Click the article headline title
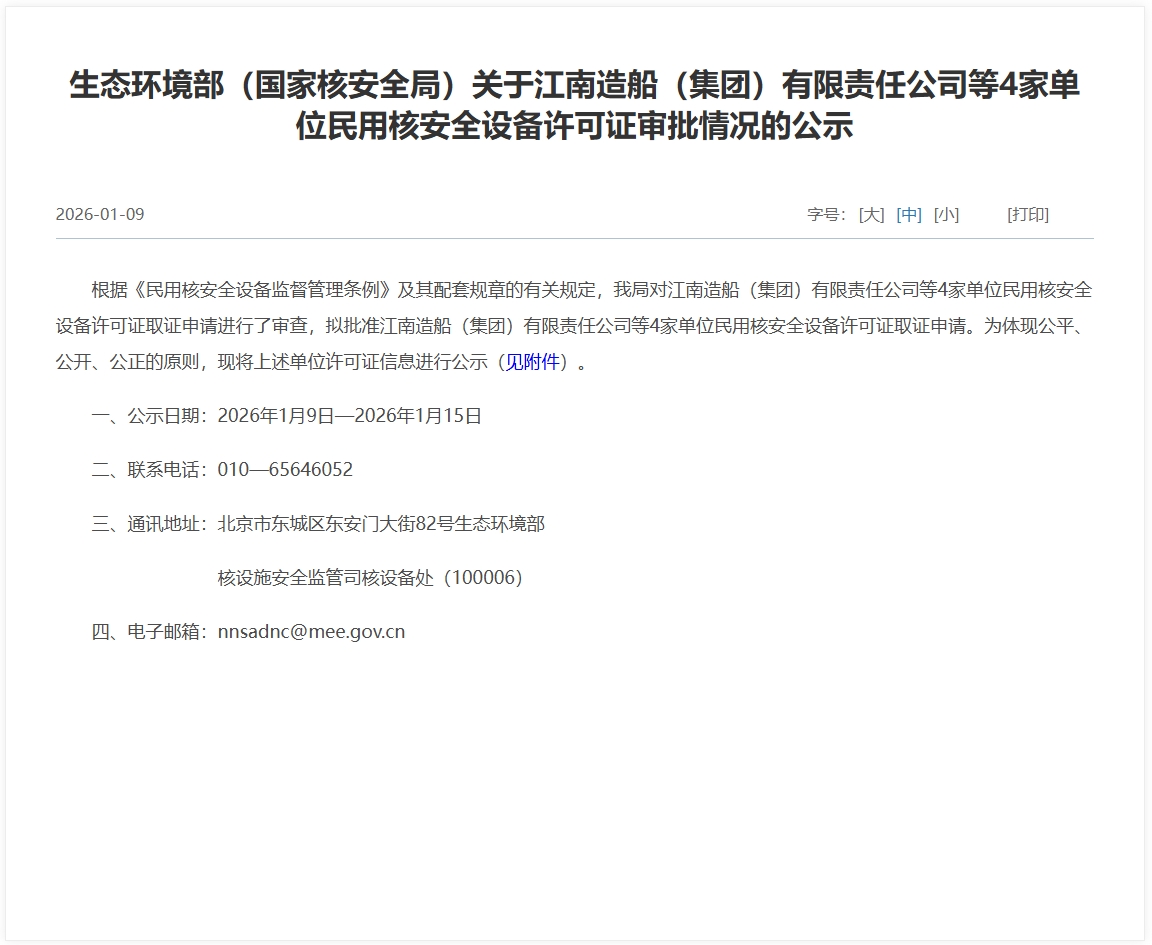This screenshot has width=1152, height=945. 575,105
